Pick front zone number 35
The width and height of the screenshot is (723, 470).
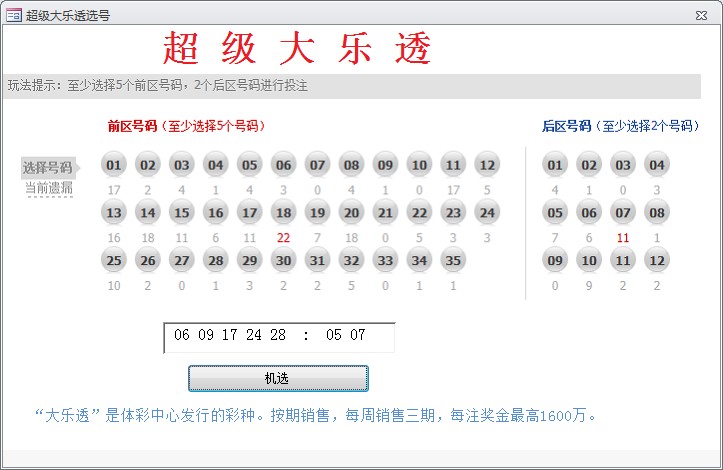pos(453,260)
